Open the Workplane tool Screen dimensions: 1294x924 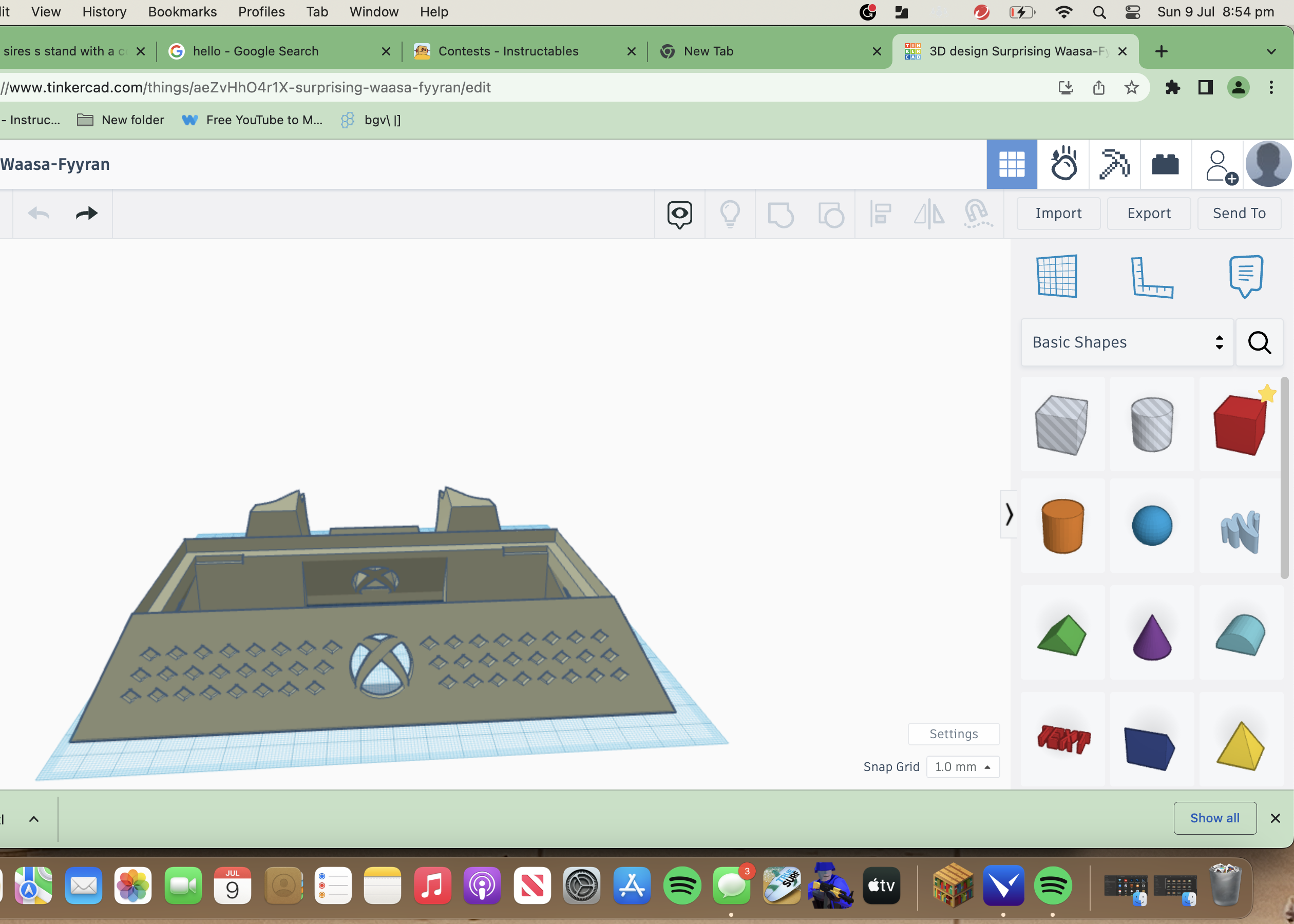click(1057, 276)
